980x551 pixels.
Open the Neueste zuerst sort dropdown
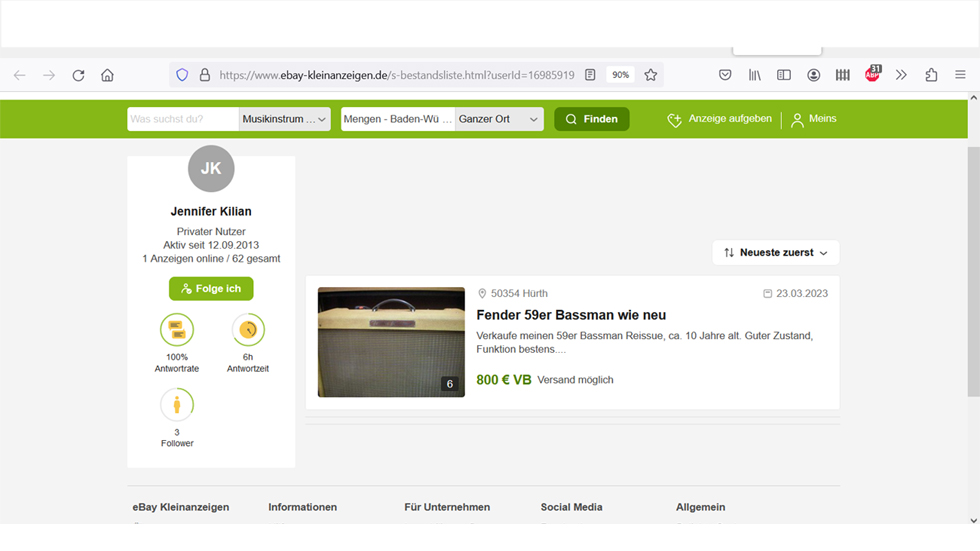point(776,252)
